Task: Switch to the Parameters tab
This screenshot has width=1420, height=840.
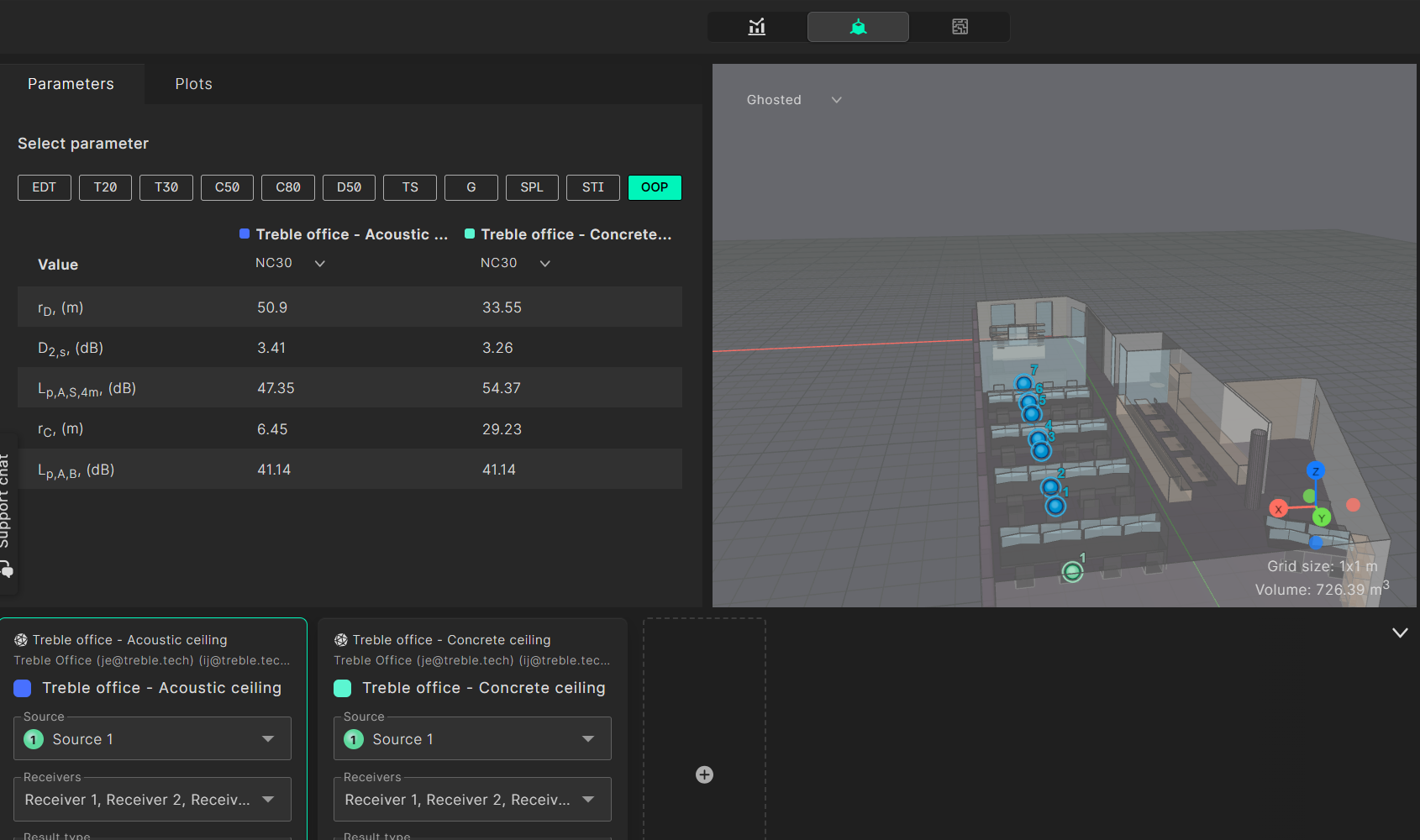Action: coord(71,84)
